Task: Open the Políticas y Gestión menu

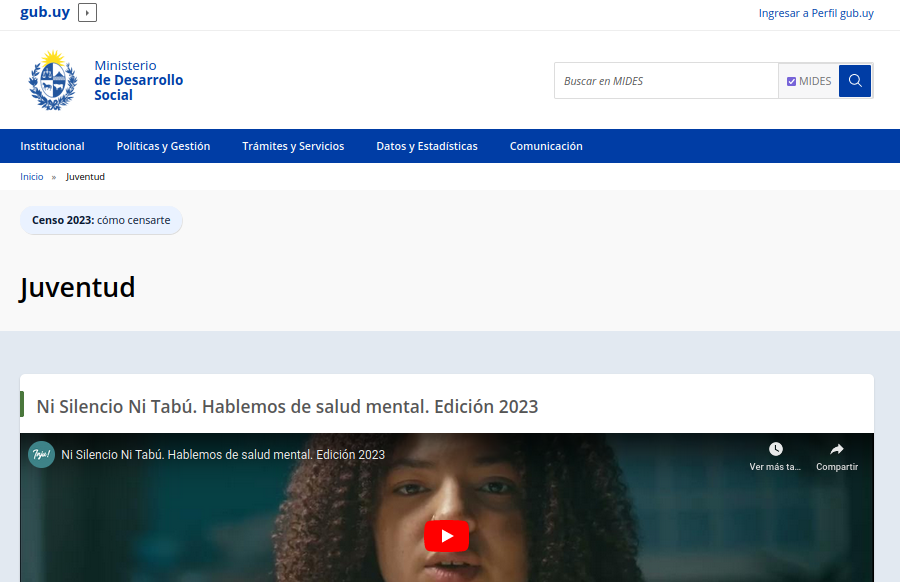Action: (x=163, y=146)
